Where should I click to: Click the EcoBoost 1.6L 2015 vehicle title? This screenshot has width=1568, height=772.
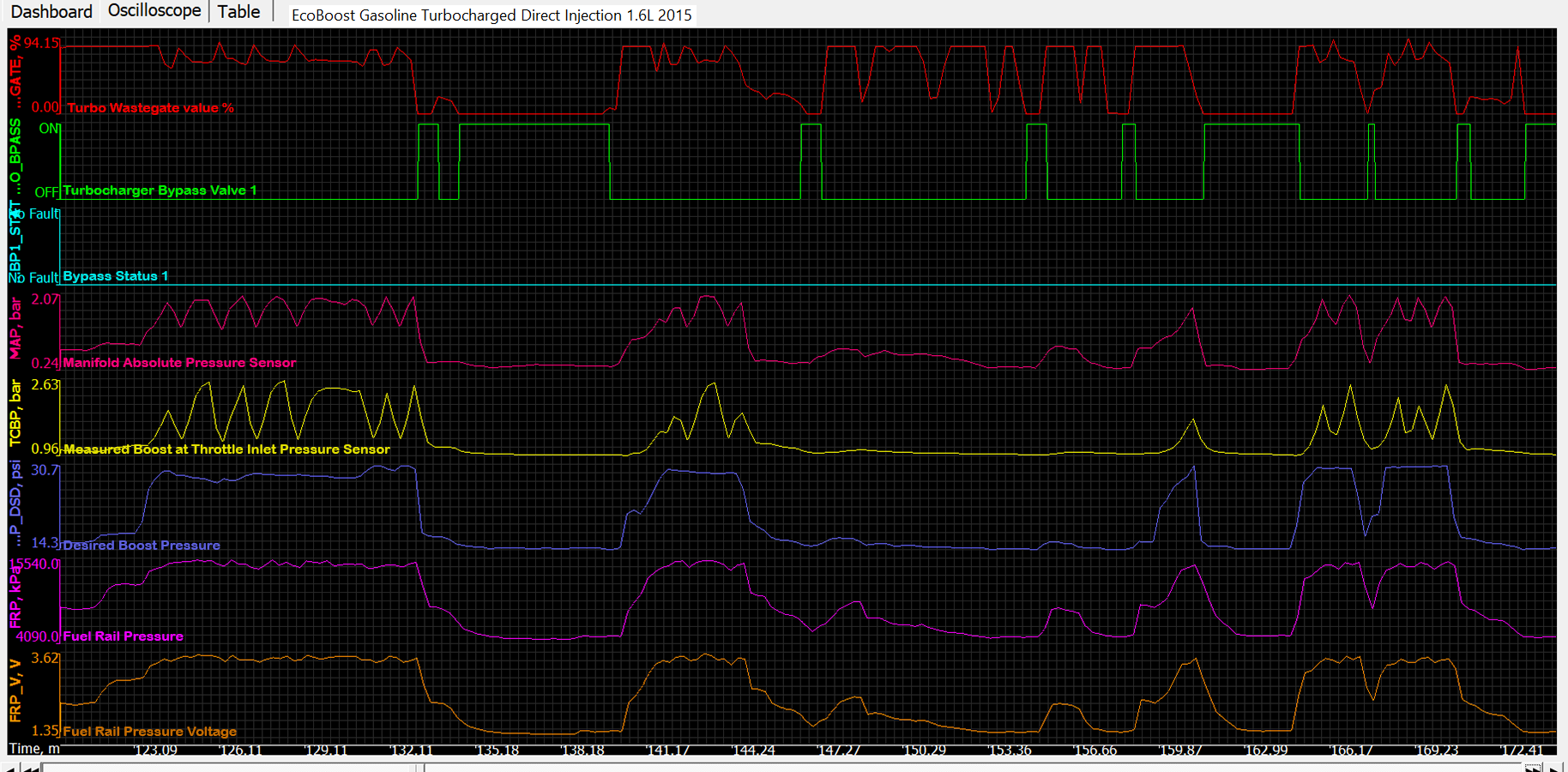pos(492,15)
